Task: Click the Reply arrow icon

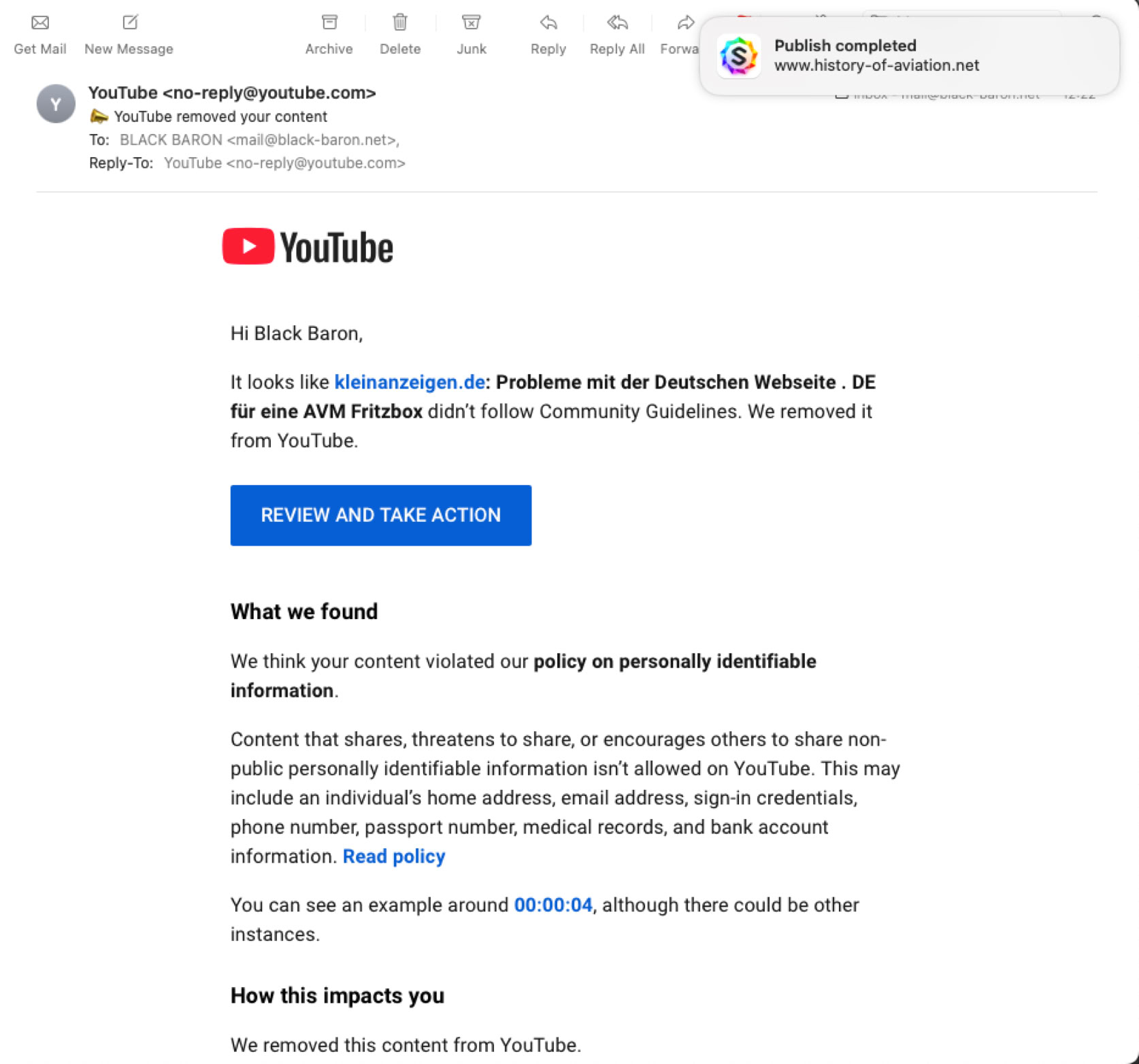Action: (x=548, y=23)
